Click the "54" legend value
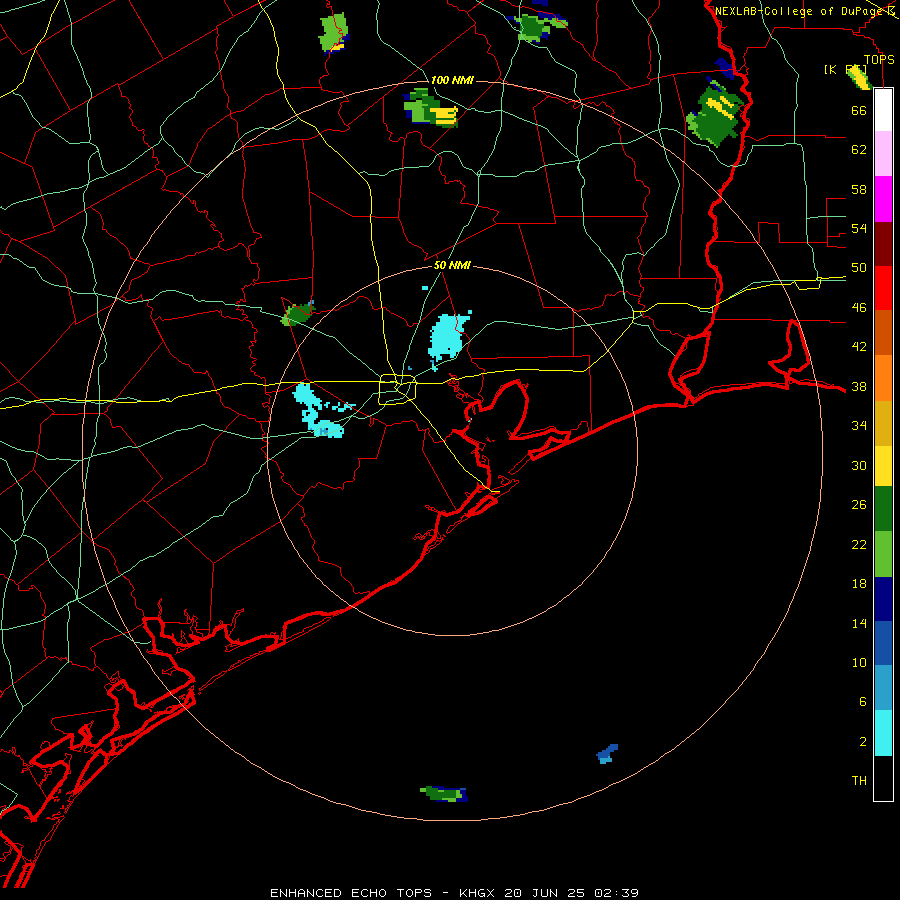The width and height of the screenshot is (900, 900). coord(859,228)
